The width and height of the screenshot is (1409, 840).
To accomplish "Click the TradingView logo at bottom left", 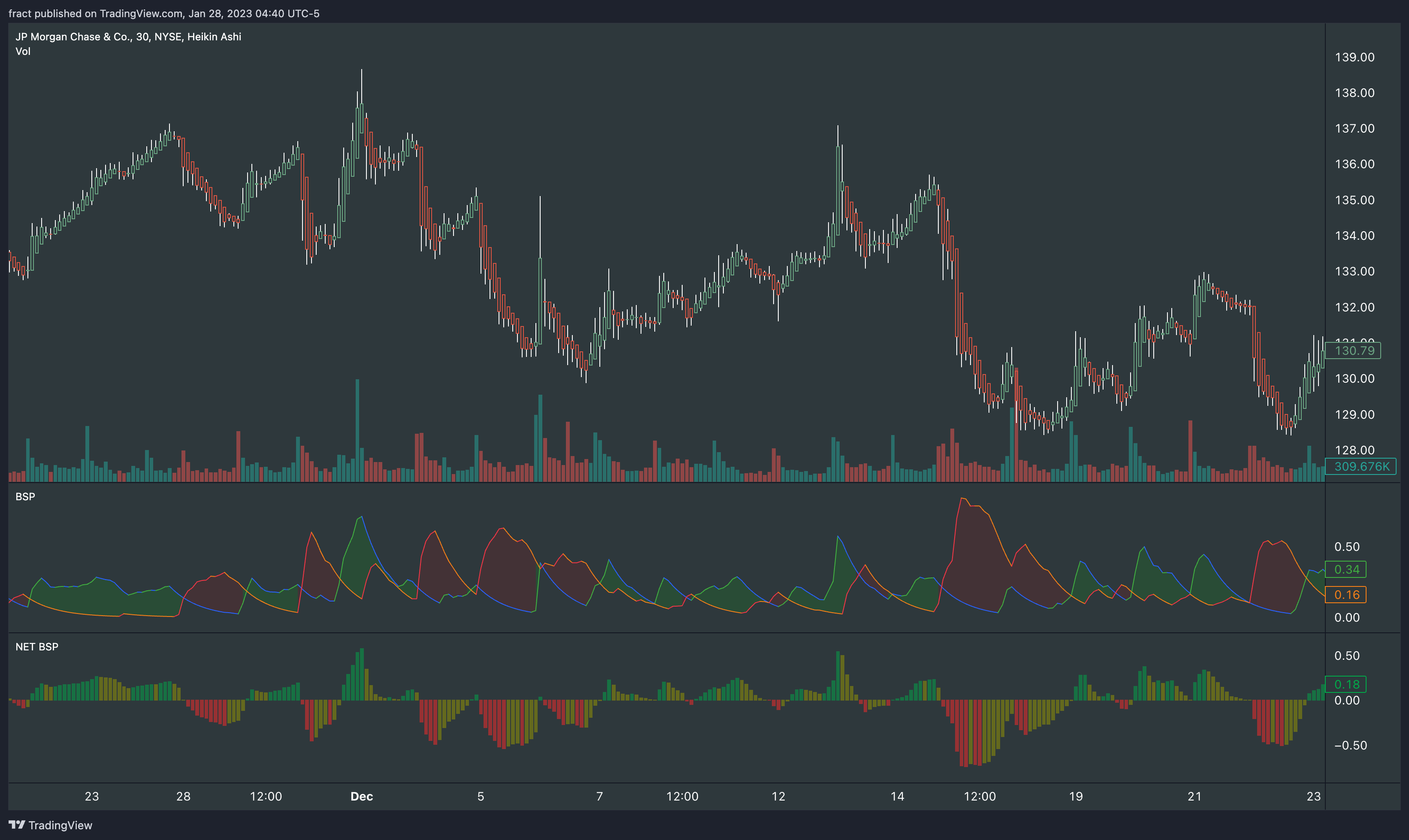I will (x=50, y=825).
